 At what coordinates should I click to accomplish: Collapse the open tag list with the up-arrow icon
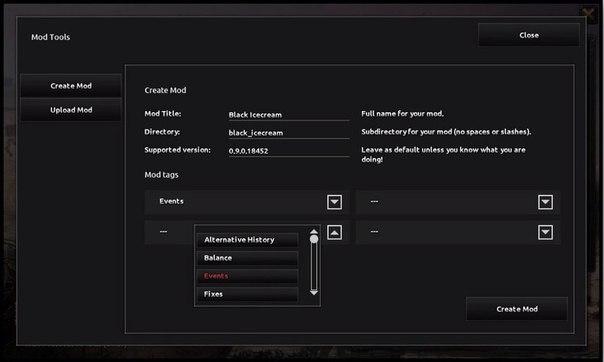pos(334,232)
